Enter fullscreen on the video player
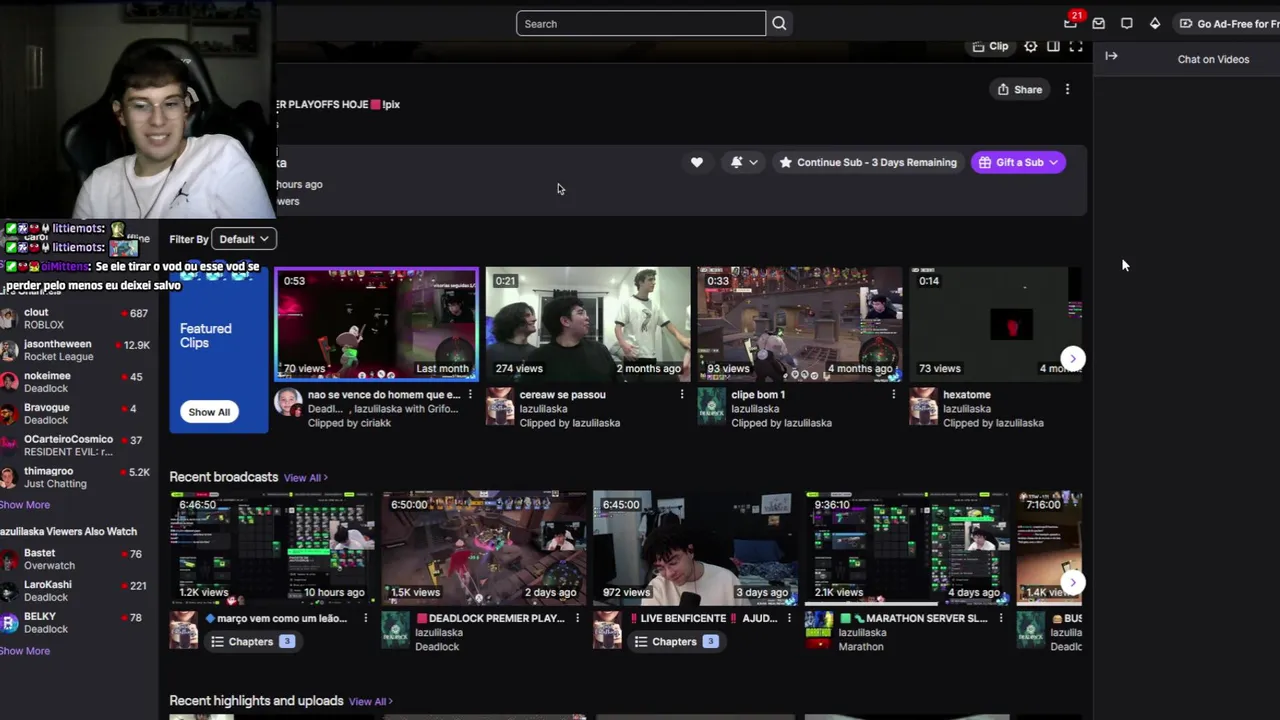 (1076, 47)
